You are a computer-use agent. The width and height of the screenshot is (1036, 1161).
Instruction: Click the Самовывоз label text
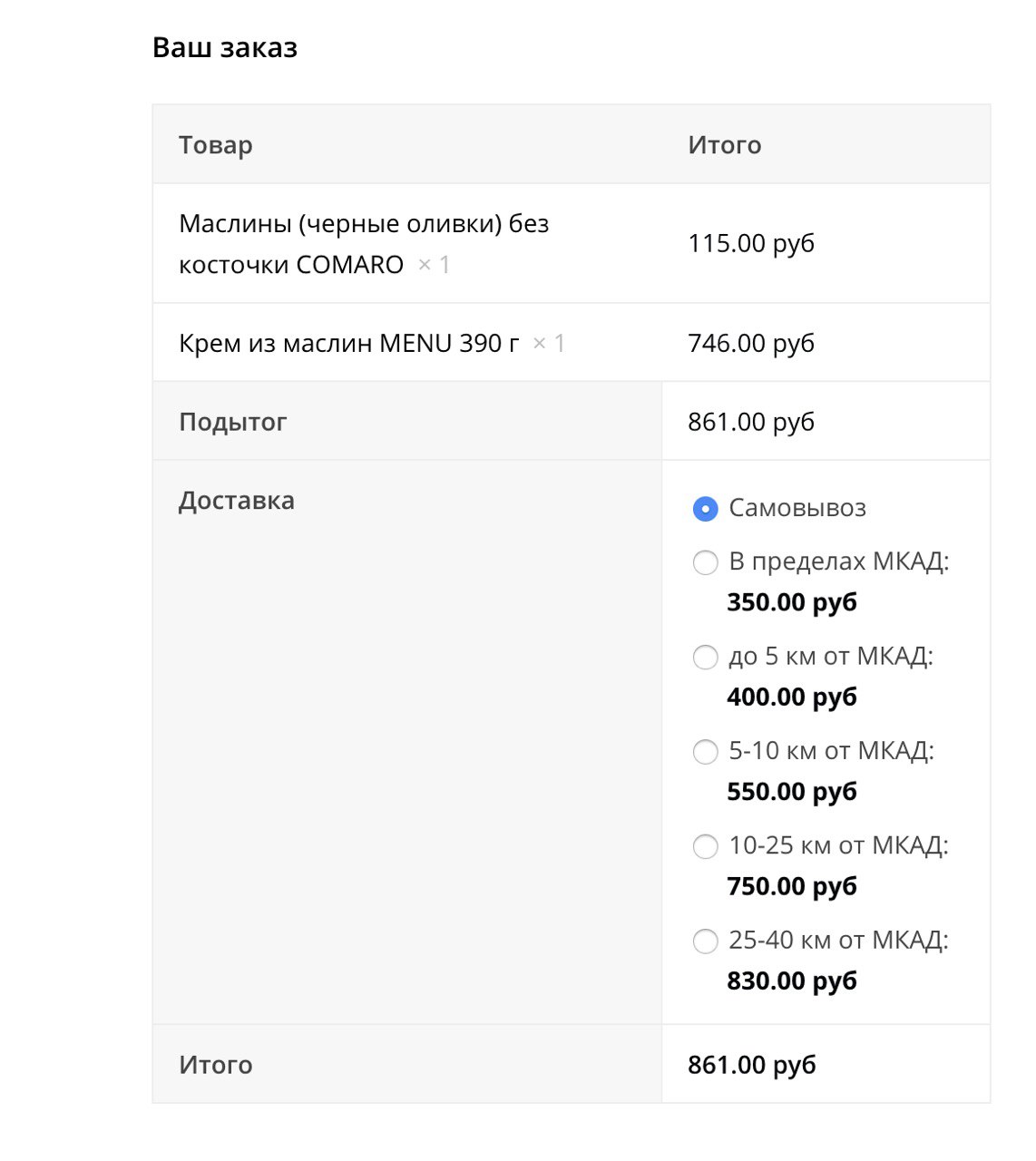pos(797,508)
